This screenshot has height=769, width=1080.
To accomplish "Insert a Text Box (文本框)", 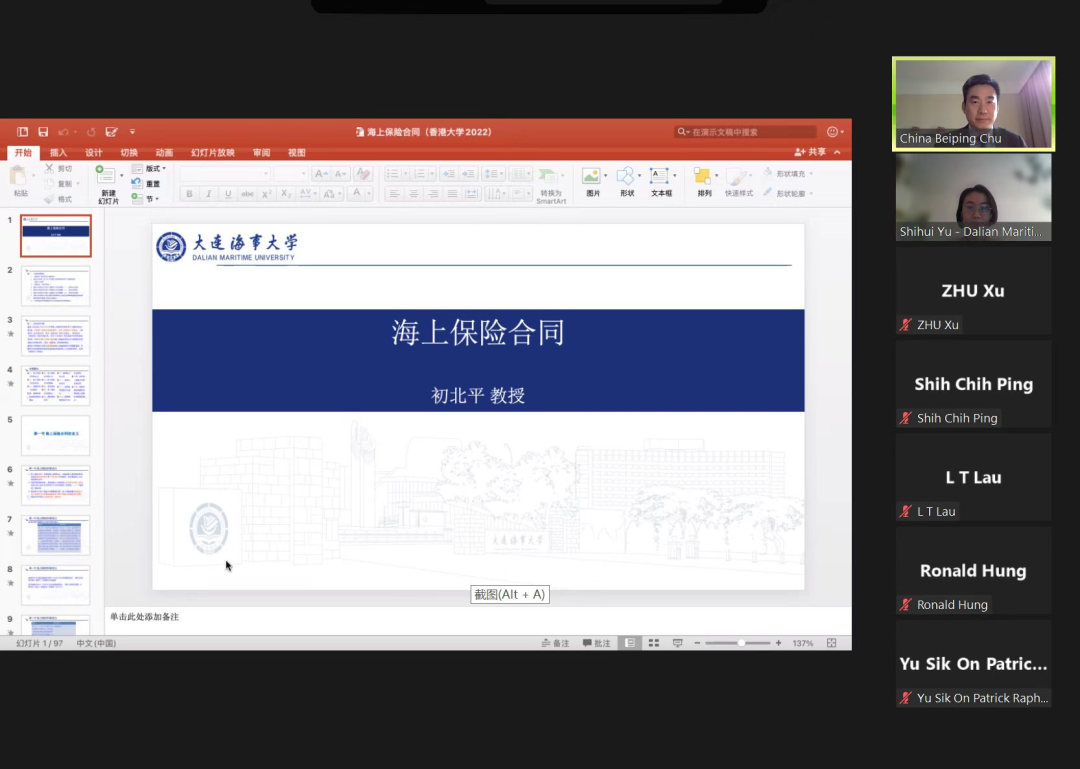I will [x=658, y=176].
